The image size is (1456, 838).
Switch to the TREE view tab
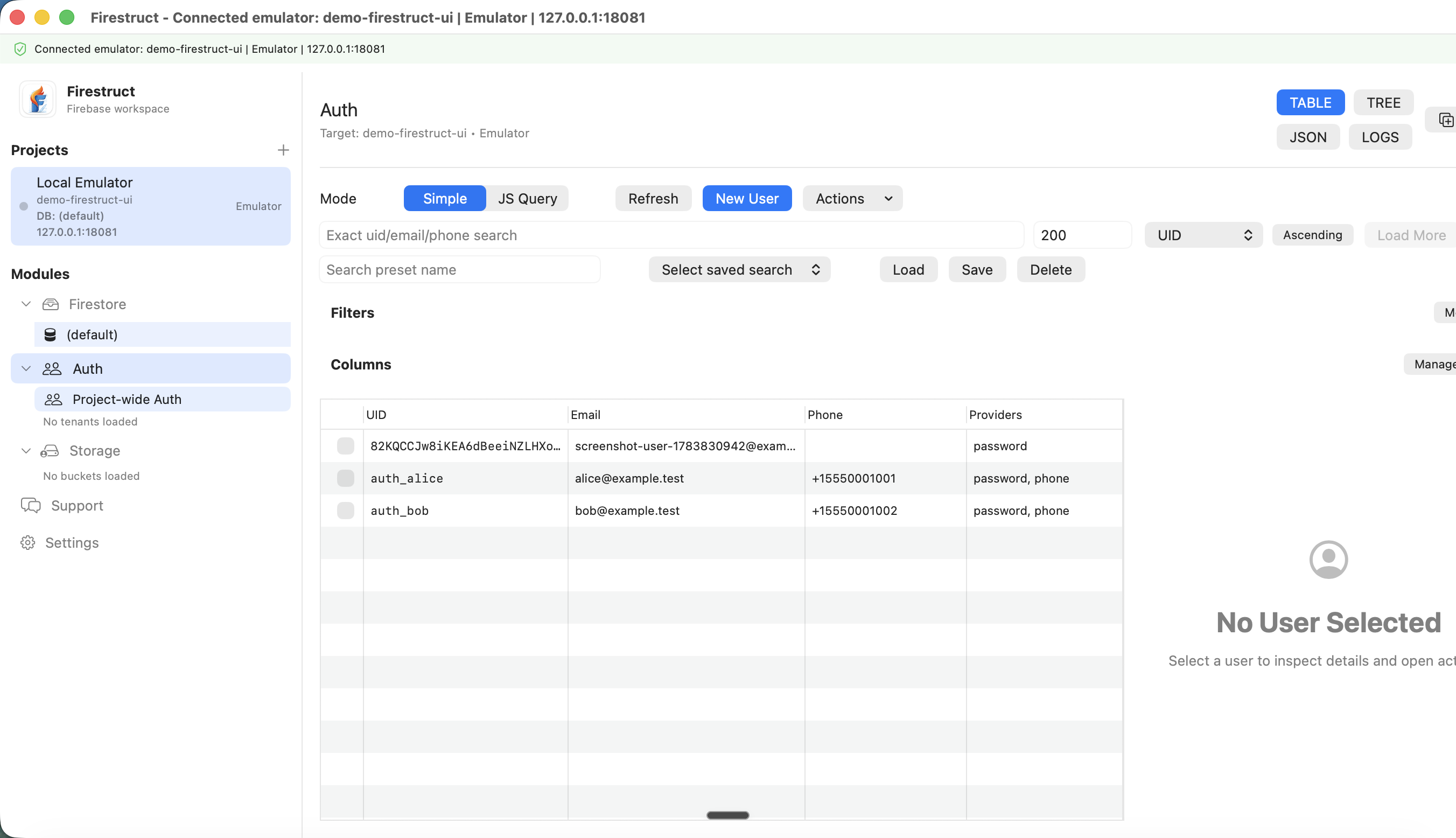[x=1383, y=102]
